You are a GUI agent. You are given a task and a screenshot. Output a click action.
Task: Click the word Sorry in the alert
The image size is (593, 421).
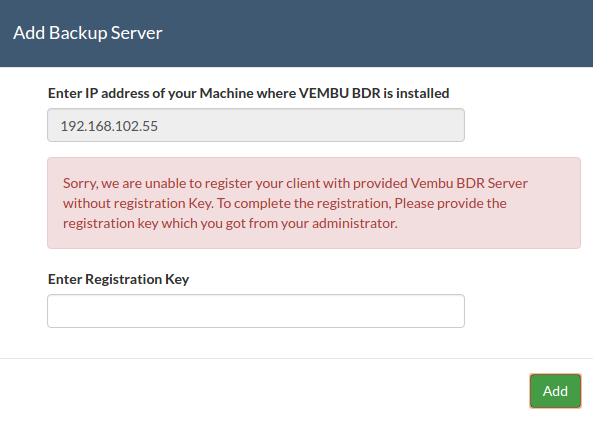coord(81,183)
